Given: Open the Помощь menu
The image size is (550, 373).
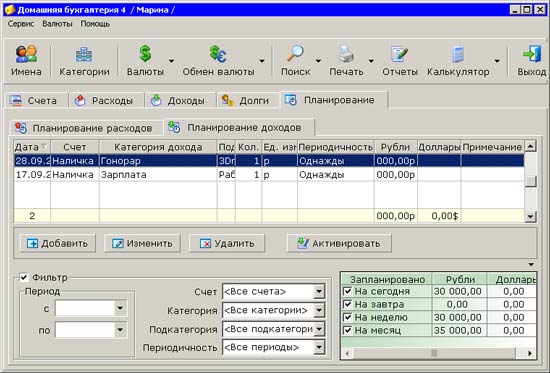Looking at the screenshot, I should click(x=95, y=24).
